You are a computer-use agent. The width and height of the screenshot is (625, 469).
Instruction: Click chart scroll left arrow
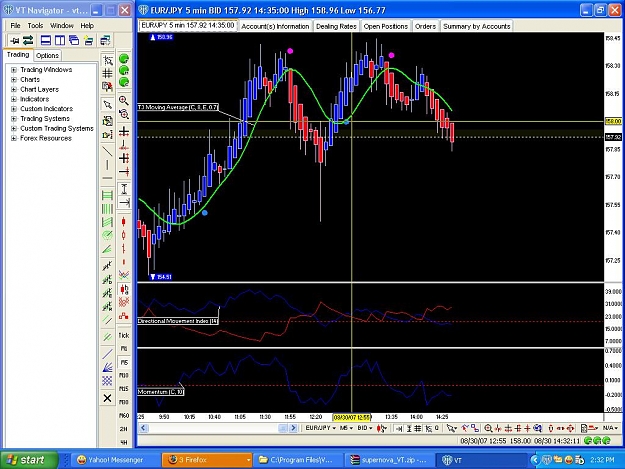tap(143, 428)
